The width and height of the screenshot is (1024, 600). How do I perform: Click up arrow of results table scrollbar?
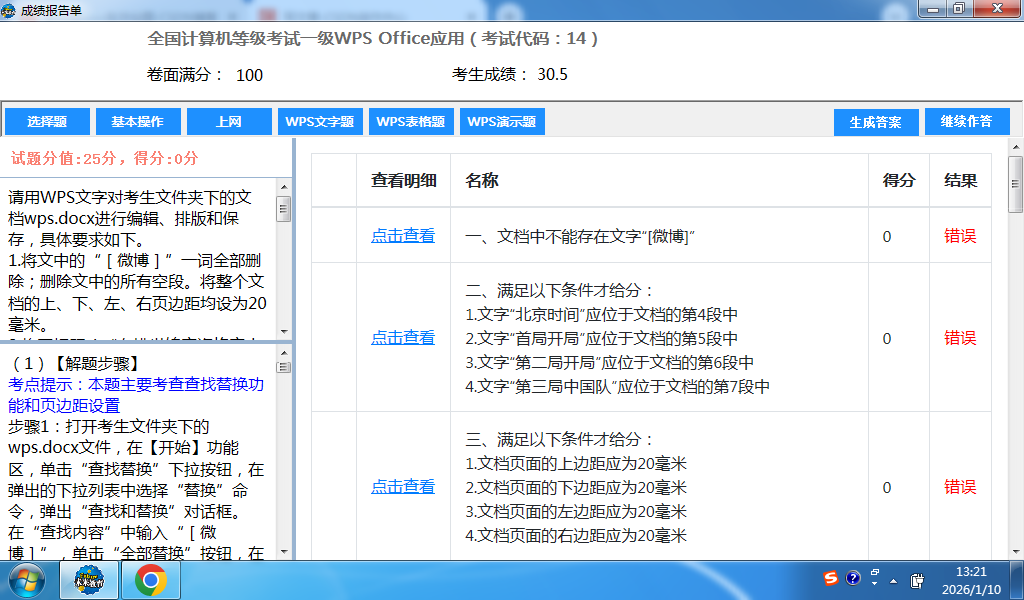1016,147
